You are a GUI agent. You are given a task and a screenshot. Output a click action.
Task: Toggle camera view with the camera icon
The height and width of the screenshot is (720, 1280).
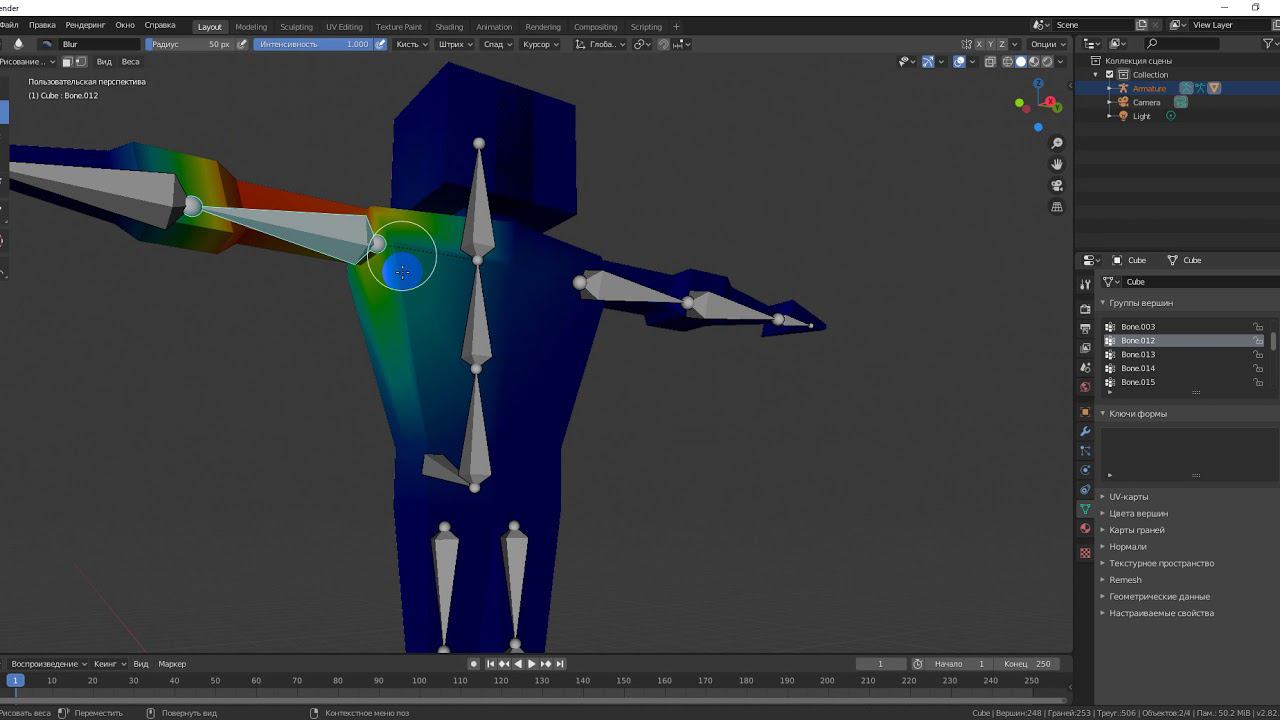[x=1057, y=186]
